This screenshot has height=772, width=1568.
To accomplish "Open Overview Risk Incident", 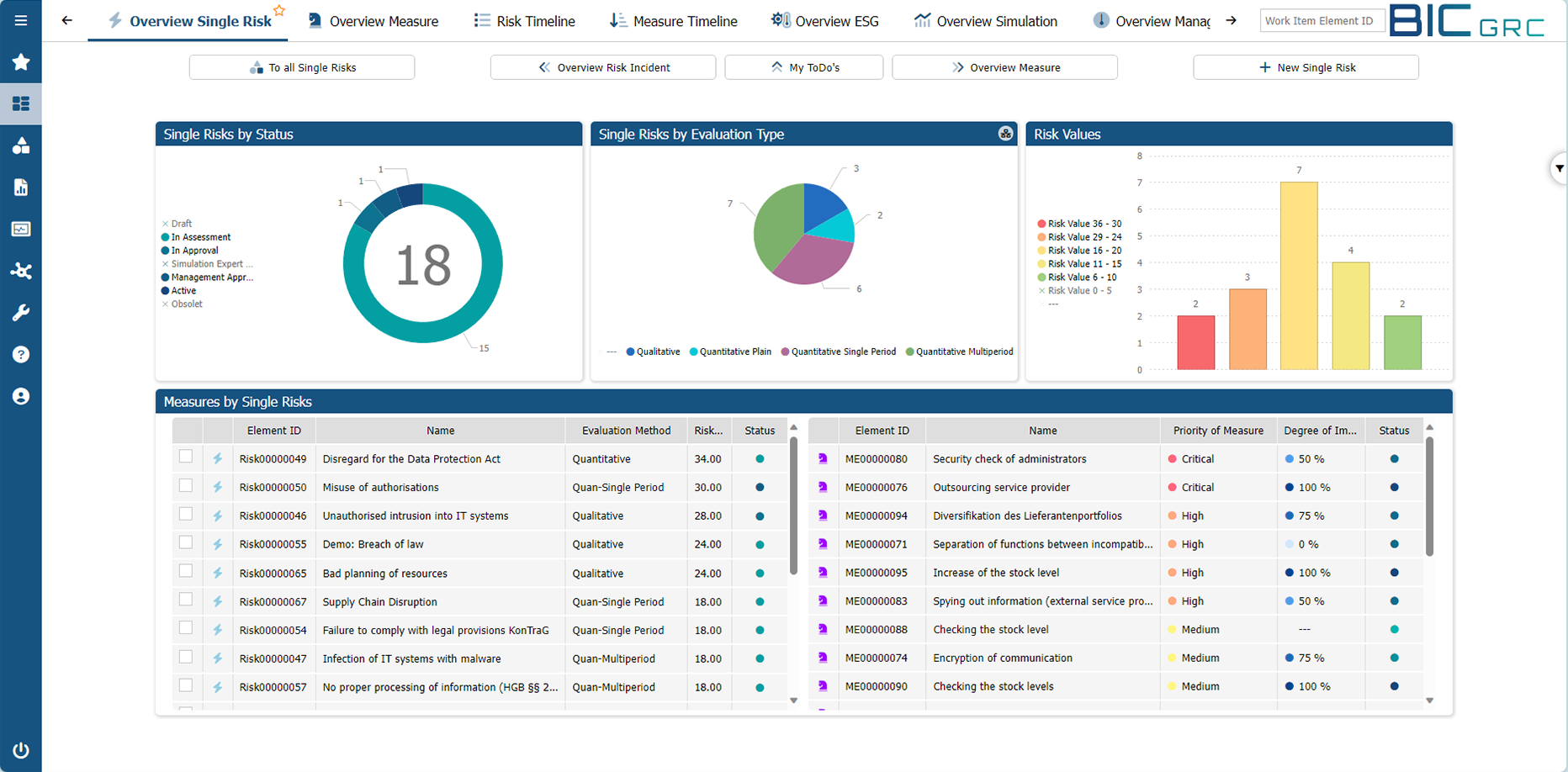I will click(602, 67).
